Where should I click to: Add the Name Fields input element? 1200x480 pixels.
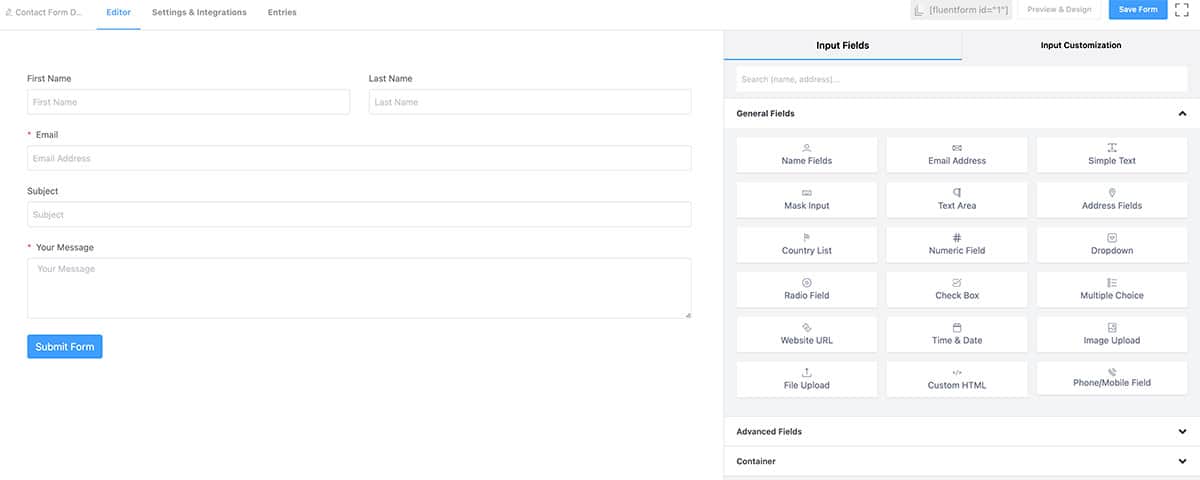click(x=806, y=154)
